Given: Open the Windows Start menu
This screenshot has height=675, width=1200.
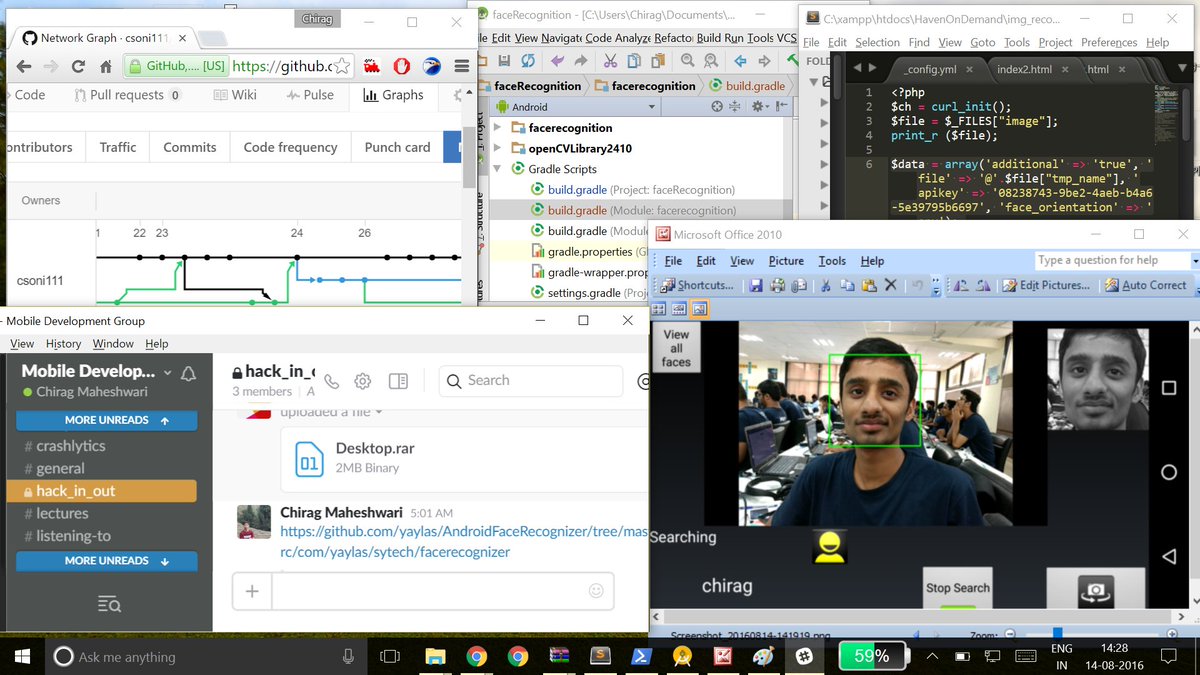Looking at the screenshot, I should (22, 657).
